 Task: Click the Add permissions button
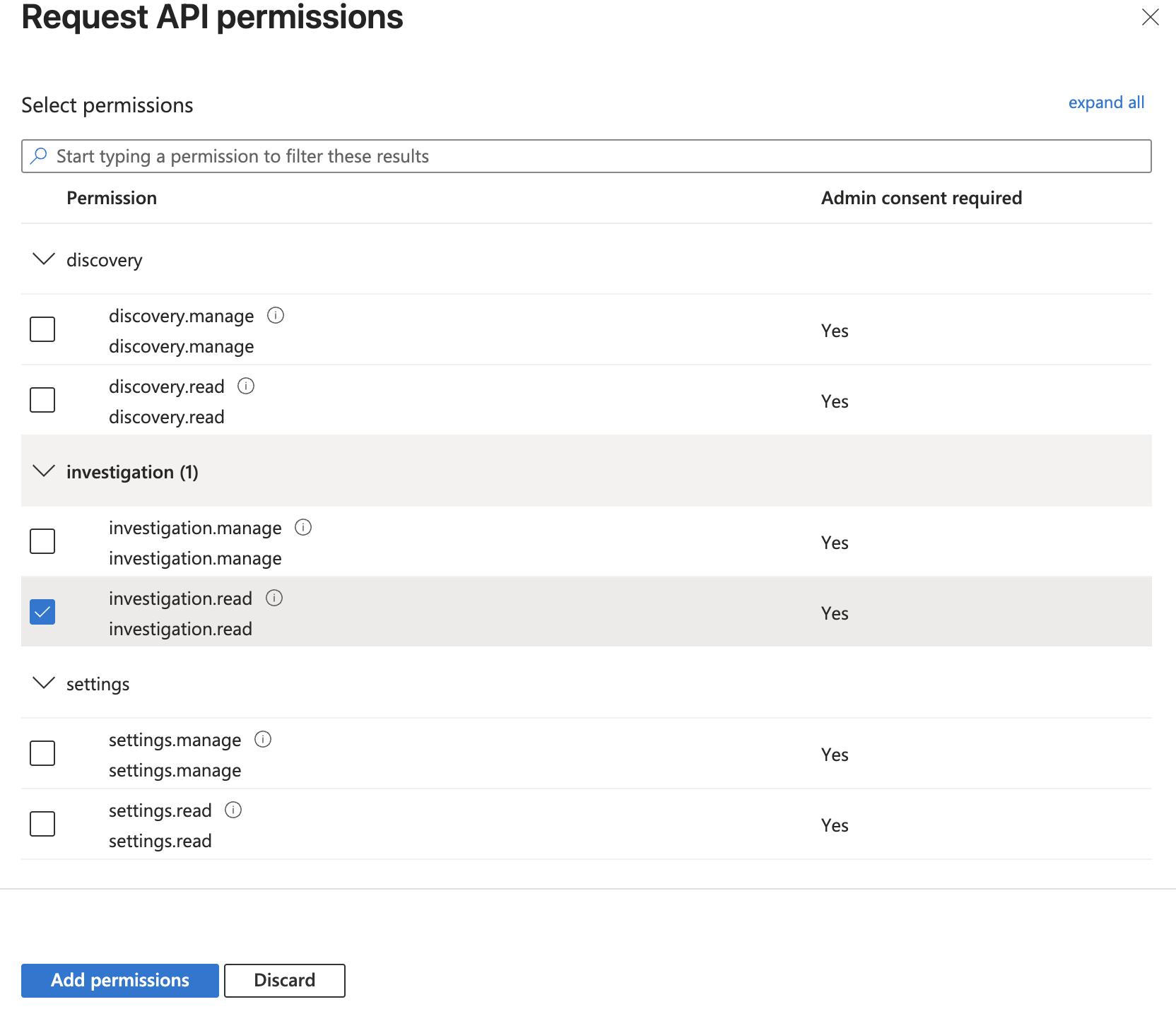tap(120, 980)
